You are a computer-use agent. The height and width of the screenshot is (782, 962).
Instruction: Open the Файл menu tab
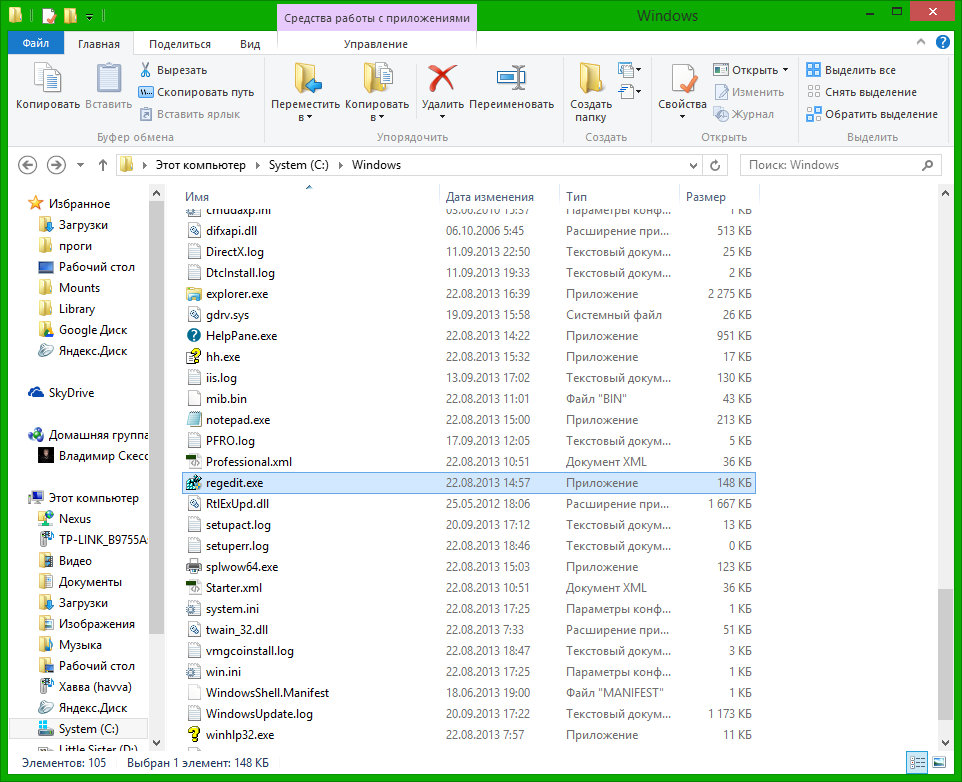coord(36,44)
